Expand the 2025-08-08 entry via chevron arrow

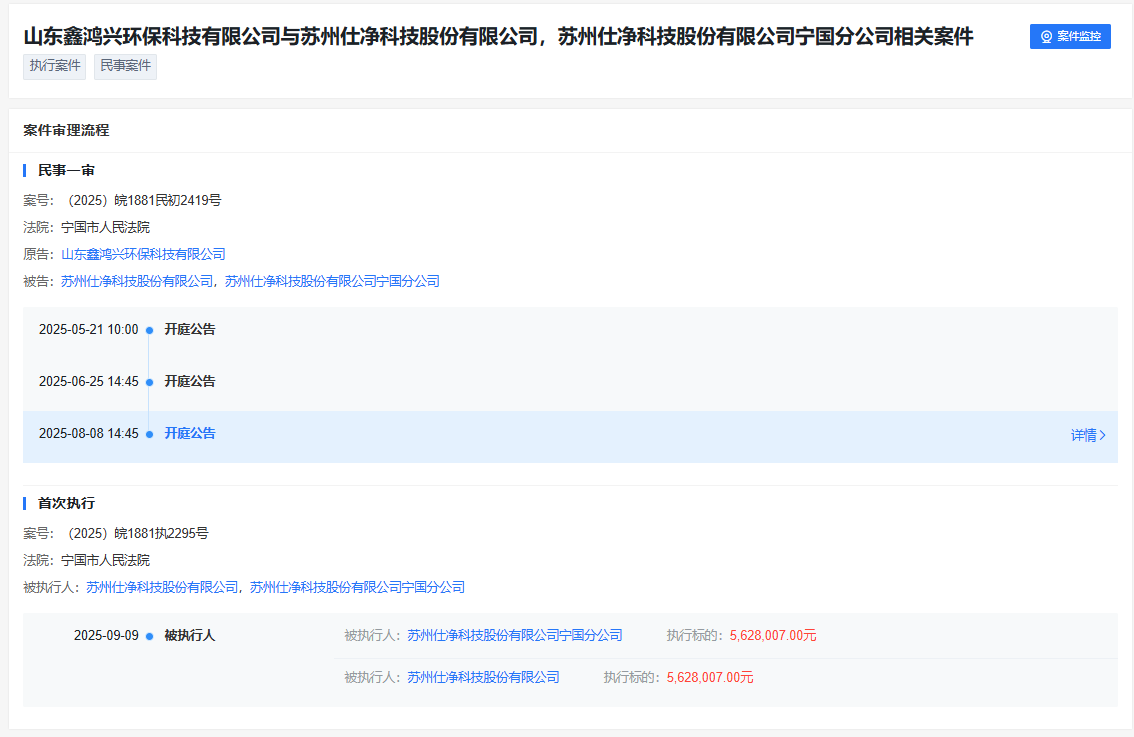click(x=1104, y=435)
